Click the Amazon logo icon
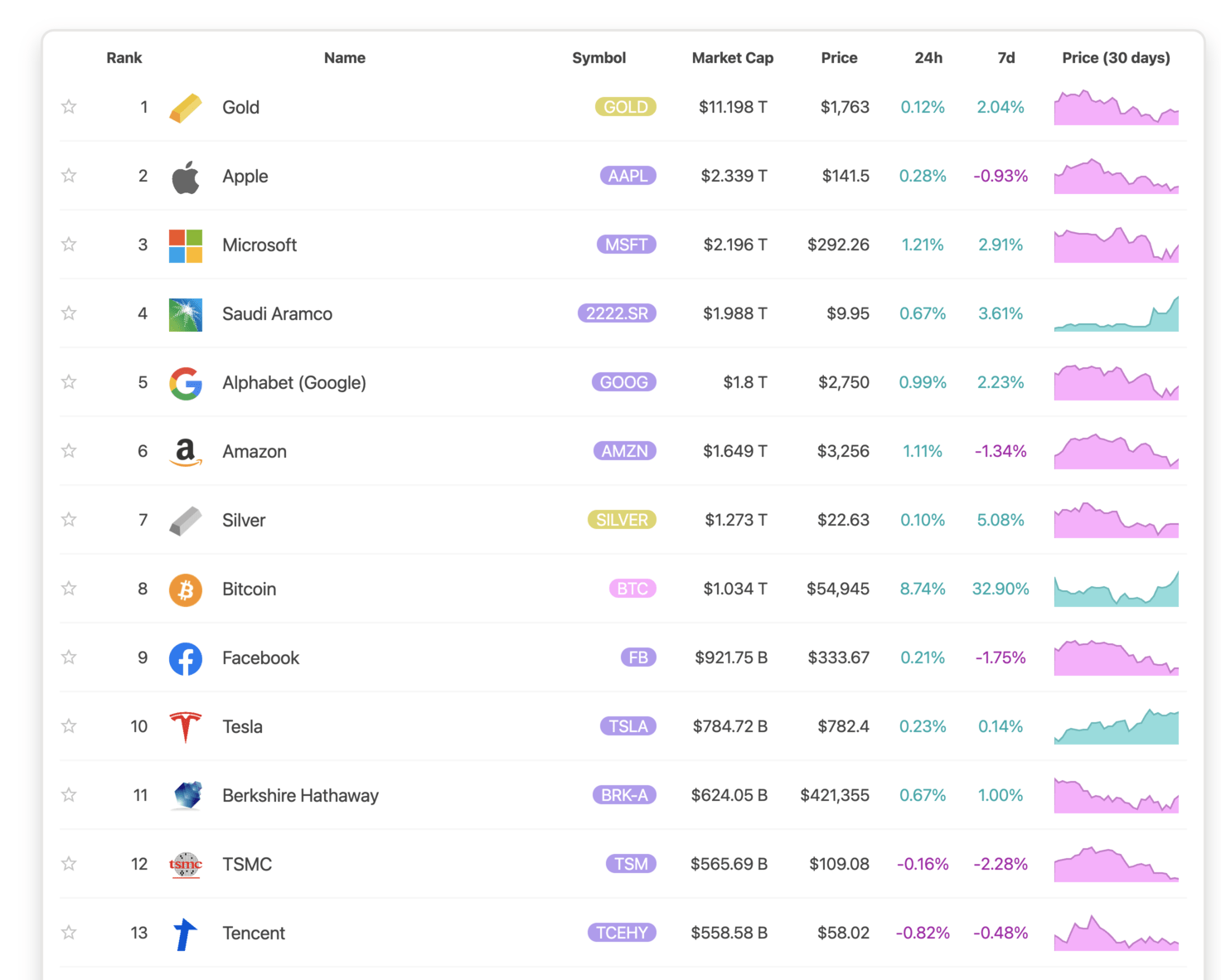The image size is (1221, 980). point(186,452)
